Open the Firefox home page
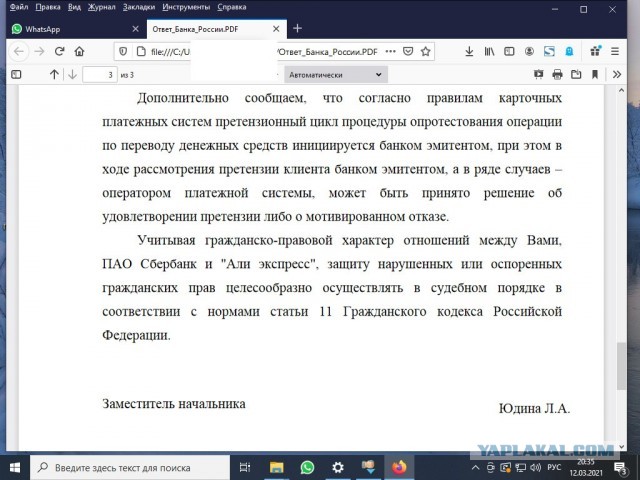The width and height of the screenshot is (640, 480). coord(79,51)
